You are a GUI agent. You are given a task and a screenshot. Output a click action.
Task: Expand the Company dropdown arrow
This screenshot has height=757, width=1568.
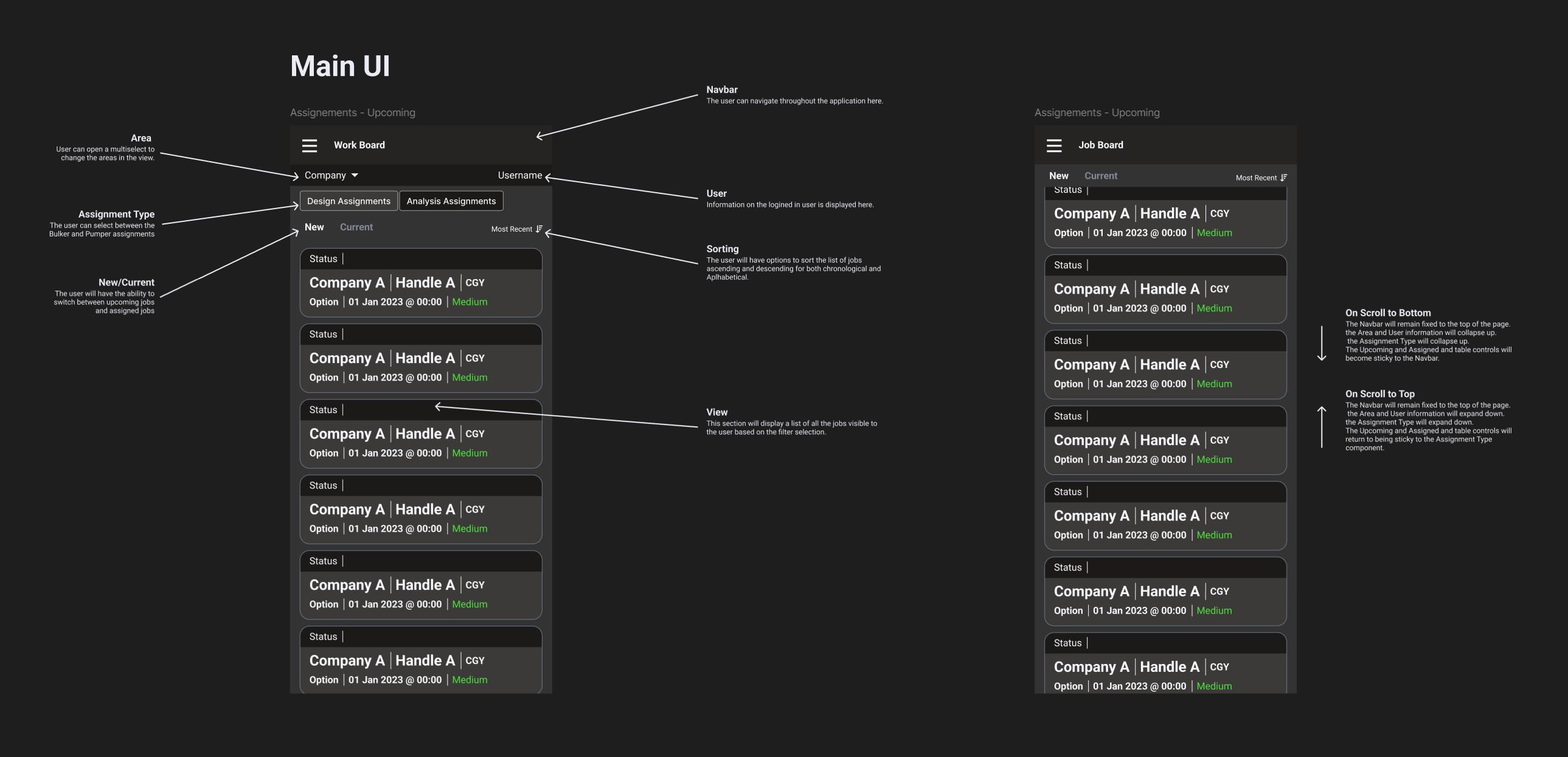pyautogui.click(x=355, y=175)
